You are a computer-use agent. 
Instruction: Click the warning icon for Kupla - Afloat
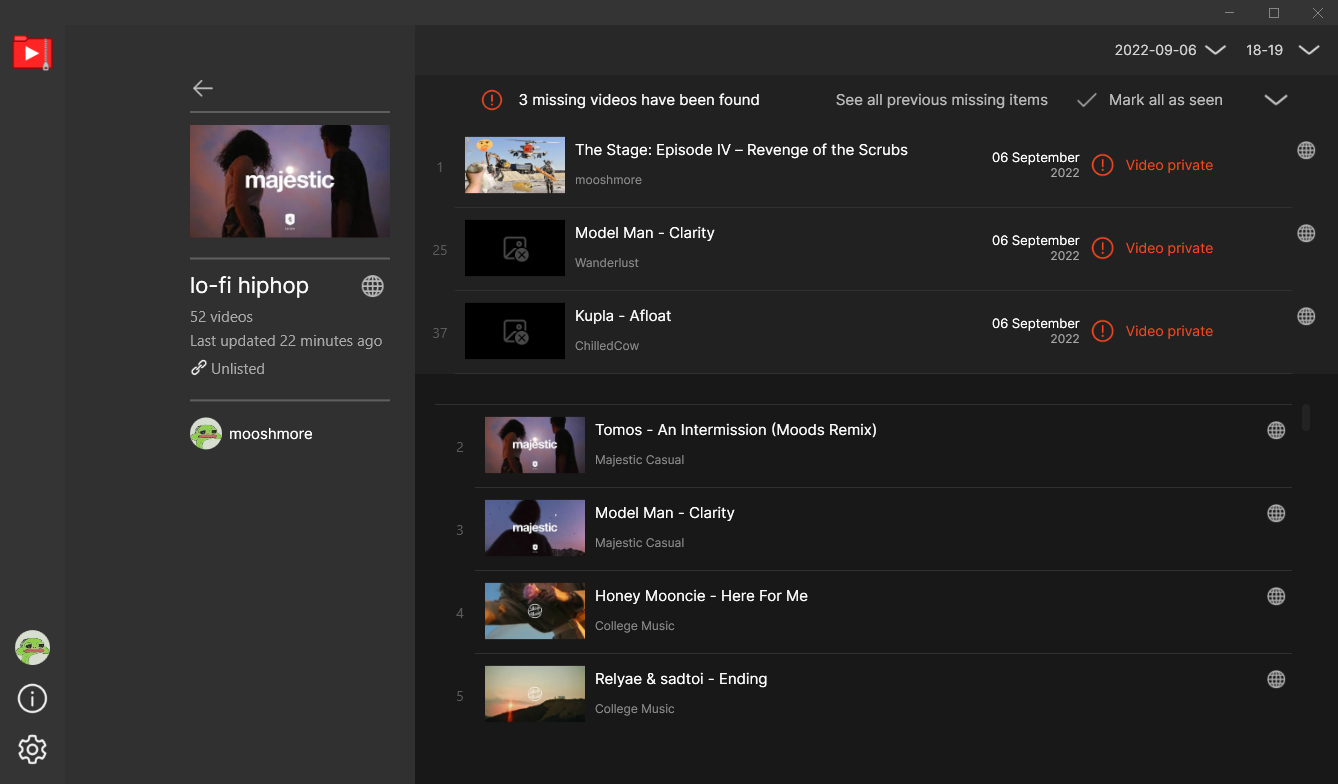1102,331
